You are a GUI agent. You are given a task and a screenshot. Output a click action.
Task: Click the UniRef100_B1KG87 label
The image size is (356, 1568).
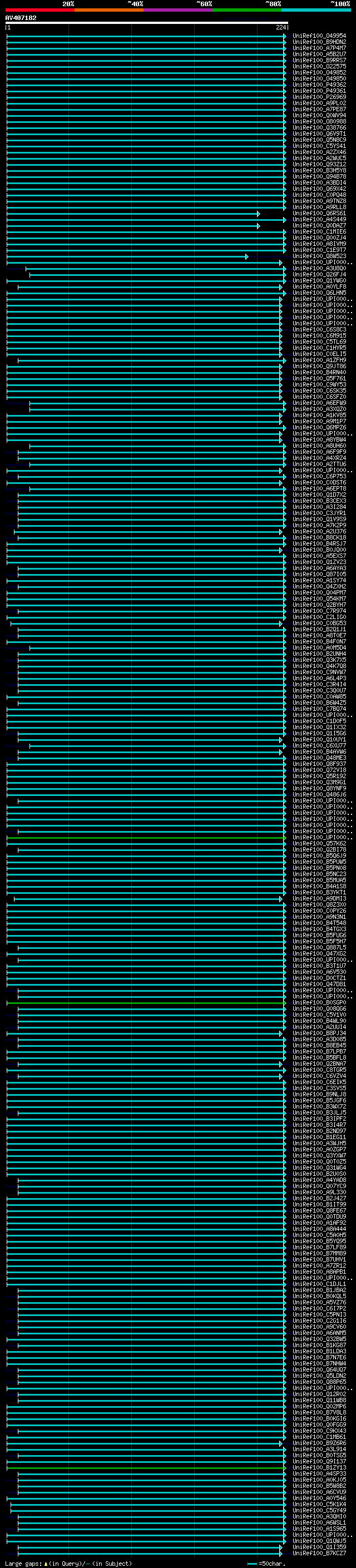pos(319,1345)
